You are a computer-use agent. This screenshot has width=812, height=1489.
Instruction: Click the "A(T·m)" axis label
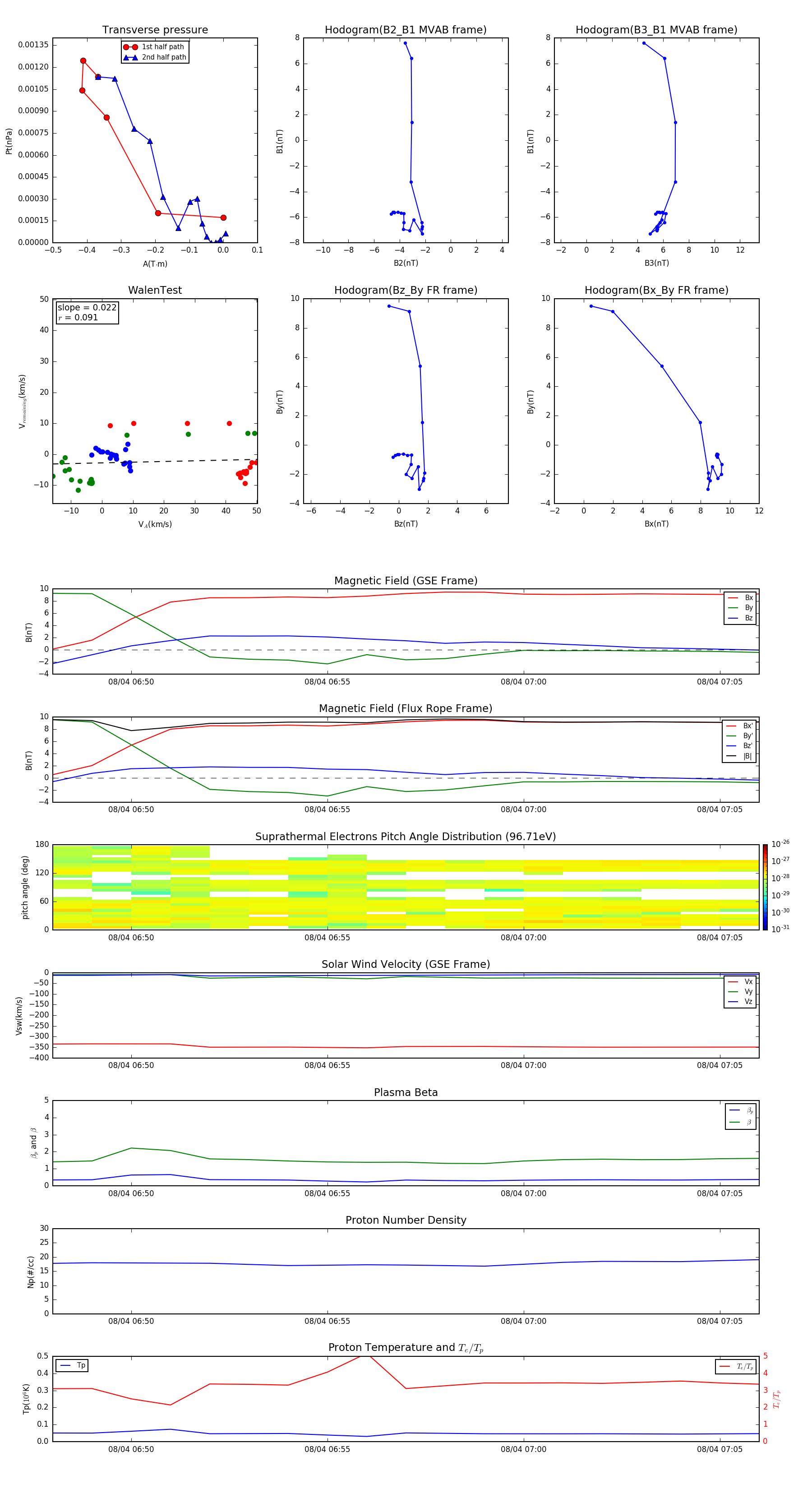155,264
